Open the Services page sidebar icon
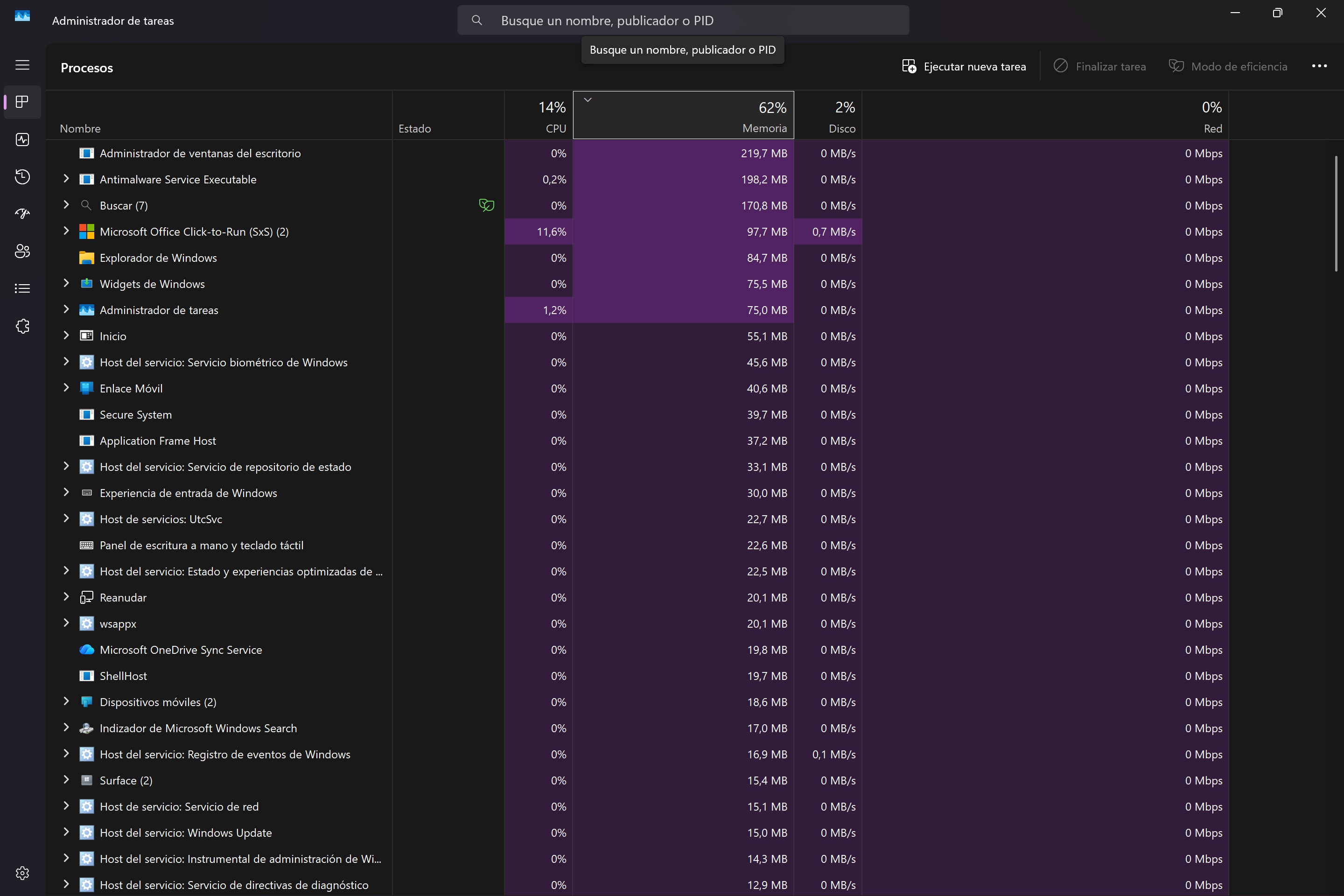Screen dimensions: 1344x896 coord(22,326)
